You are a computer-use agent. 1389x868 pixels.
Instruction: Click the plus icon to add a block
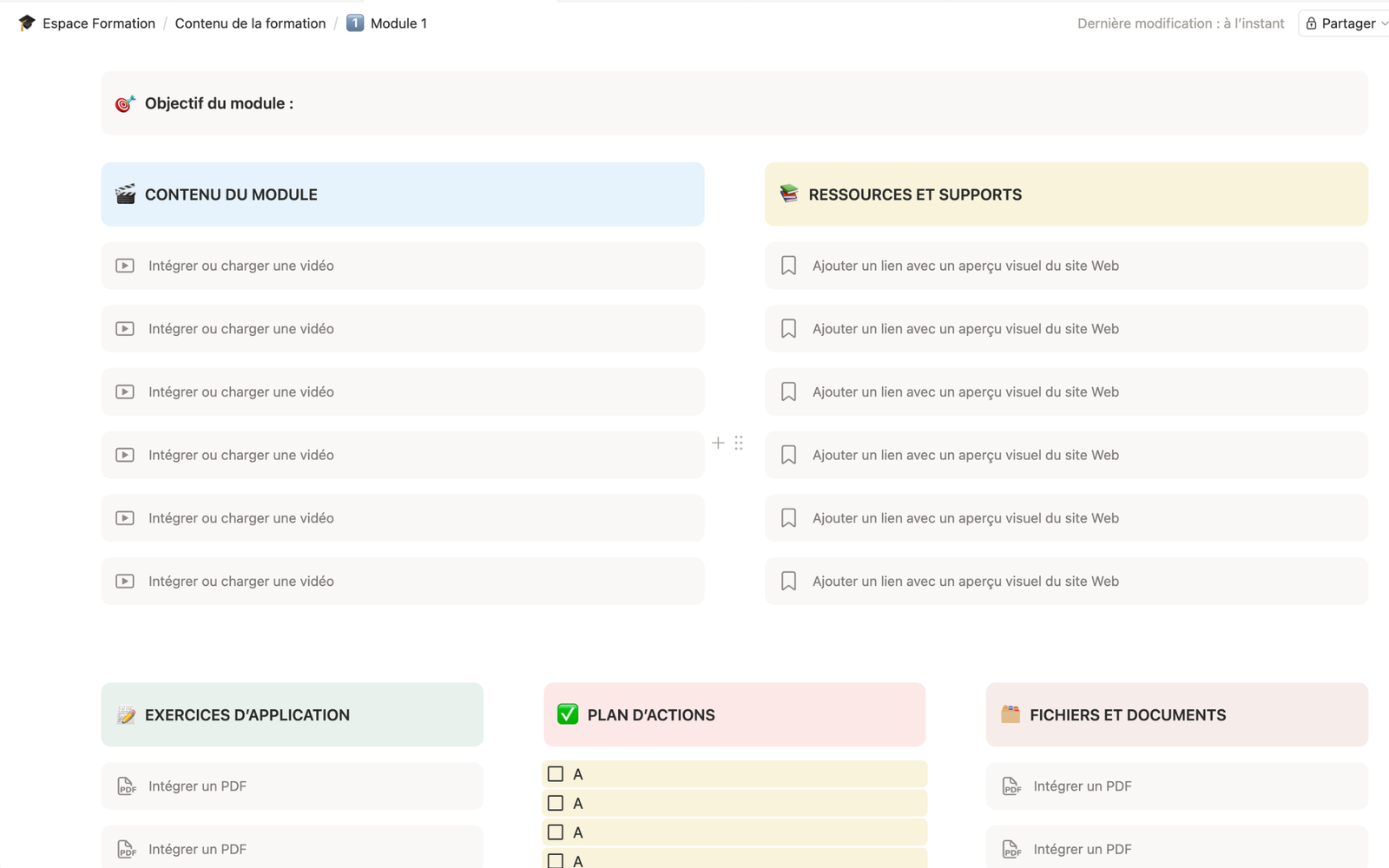coord(718,443)
